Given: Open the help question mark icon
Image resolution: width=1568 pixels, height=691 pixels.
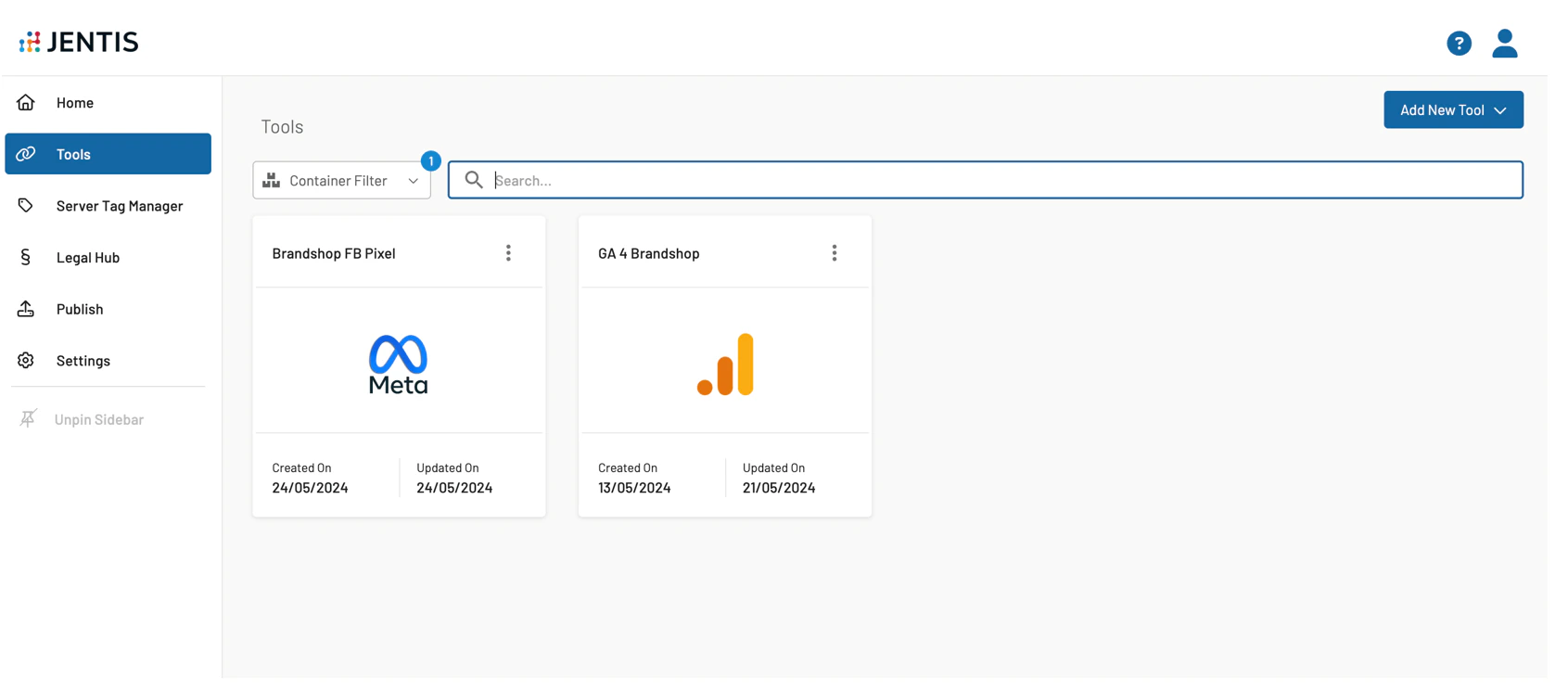Looking at the screenshot, I should click(x=1459, y=44).
